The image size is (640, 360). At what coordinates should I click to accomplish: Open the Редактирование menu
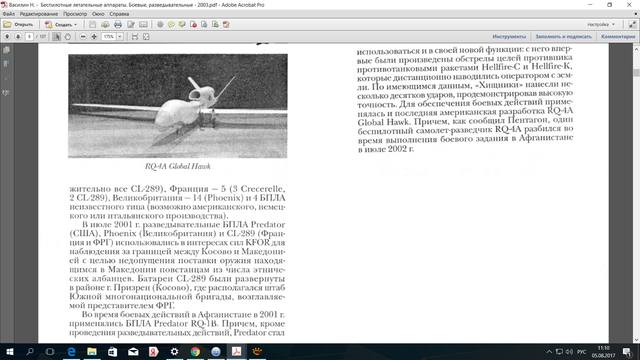(x=39, y=14)
